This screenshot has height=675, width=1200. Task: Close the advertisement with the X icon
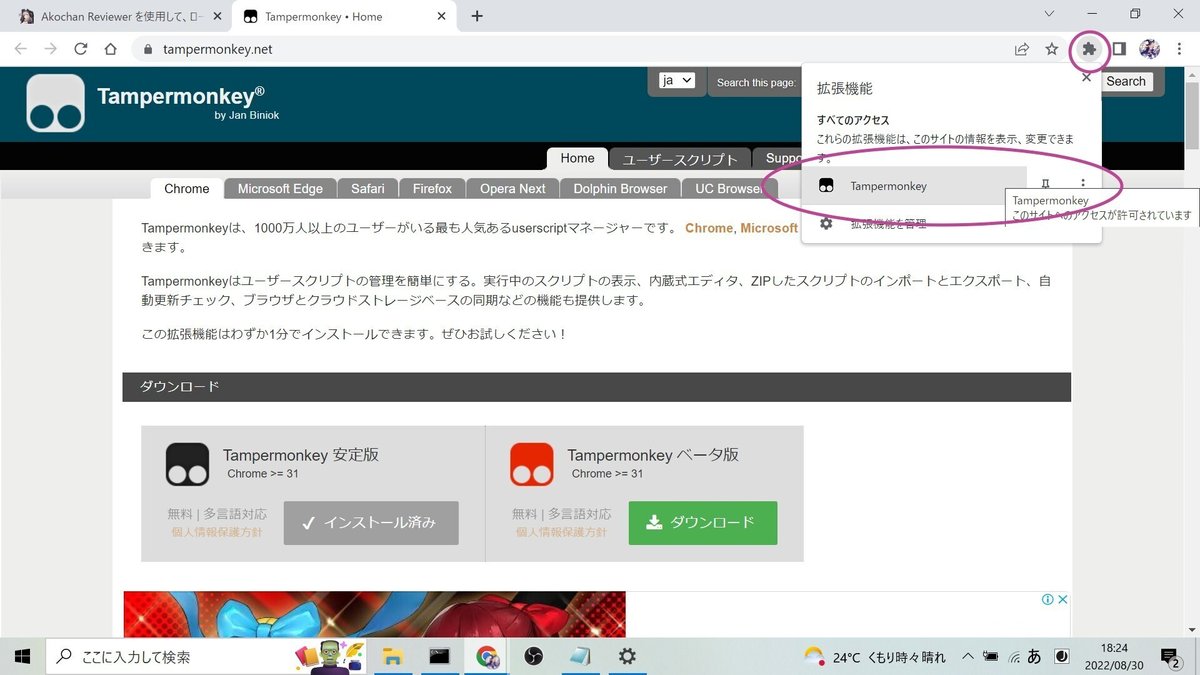click(1063, 600)
